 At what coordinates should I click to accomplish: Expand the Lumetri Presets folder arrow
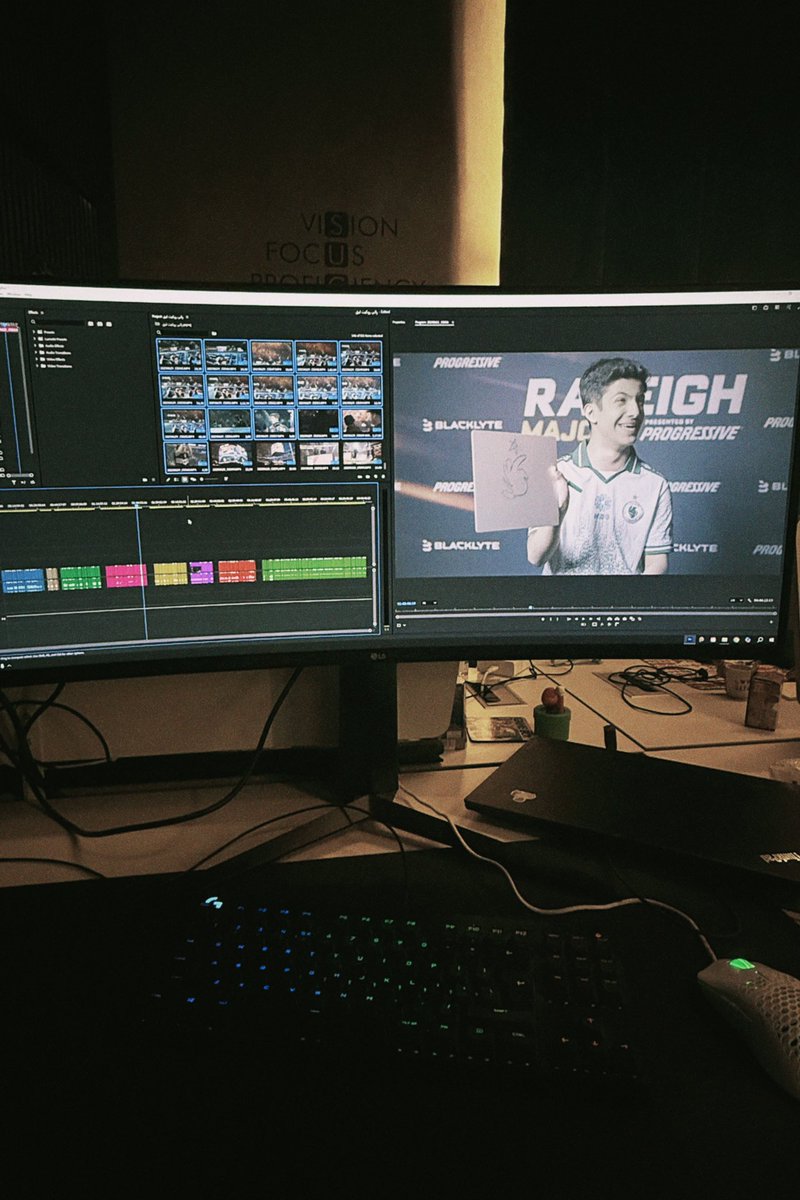(x=35, y=339)
